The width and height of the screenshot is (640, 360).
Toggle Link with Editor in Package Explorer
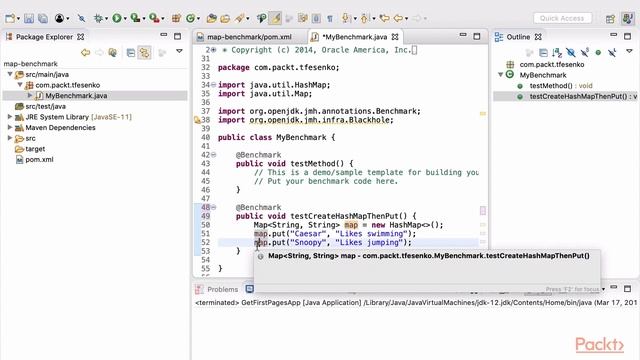pyautogui.click(x=144, y=53)
